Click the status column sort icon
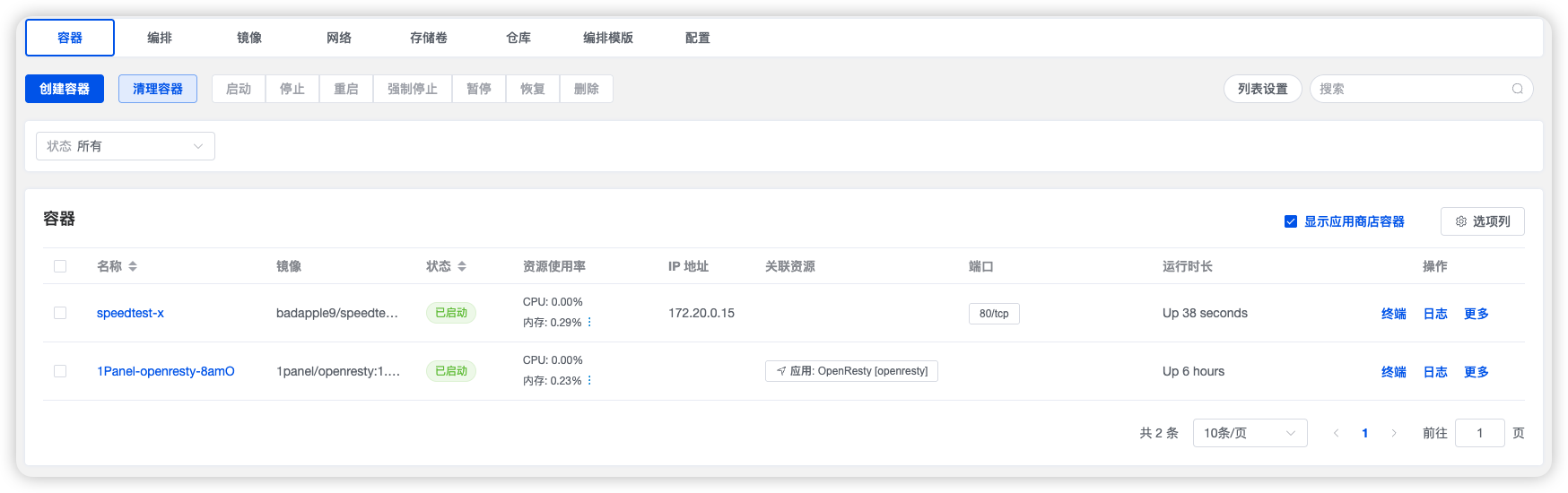This screenshot has width=1568, height=493. point(462,266)
